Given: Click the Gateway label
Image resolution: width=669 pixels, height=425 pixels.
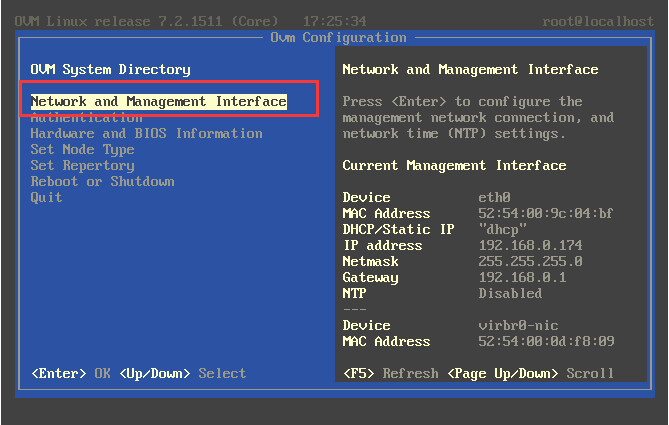Looking at the screenshot, I should [370, 278].
